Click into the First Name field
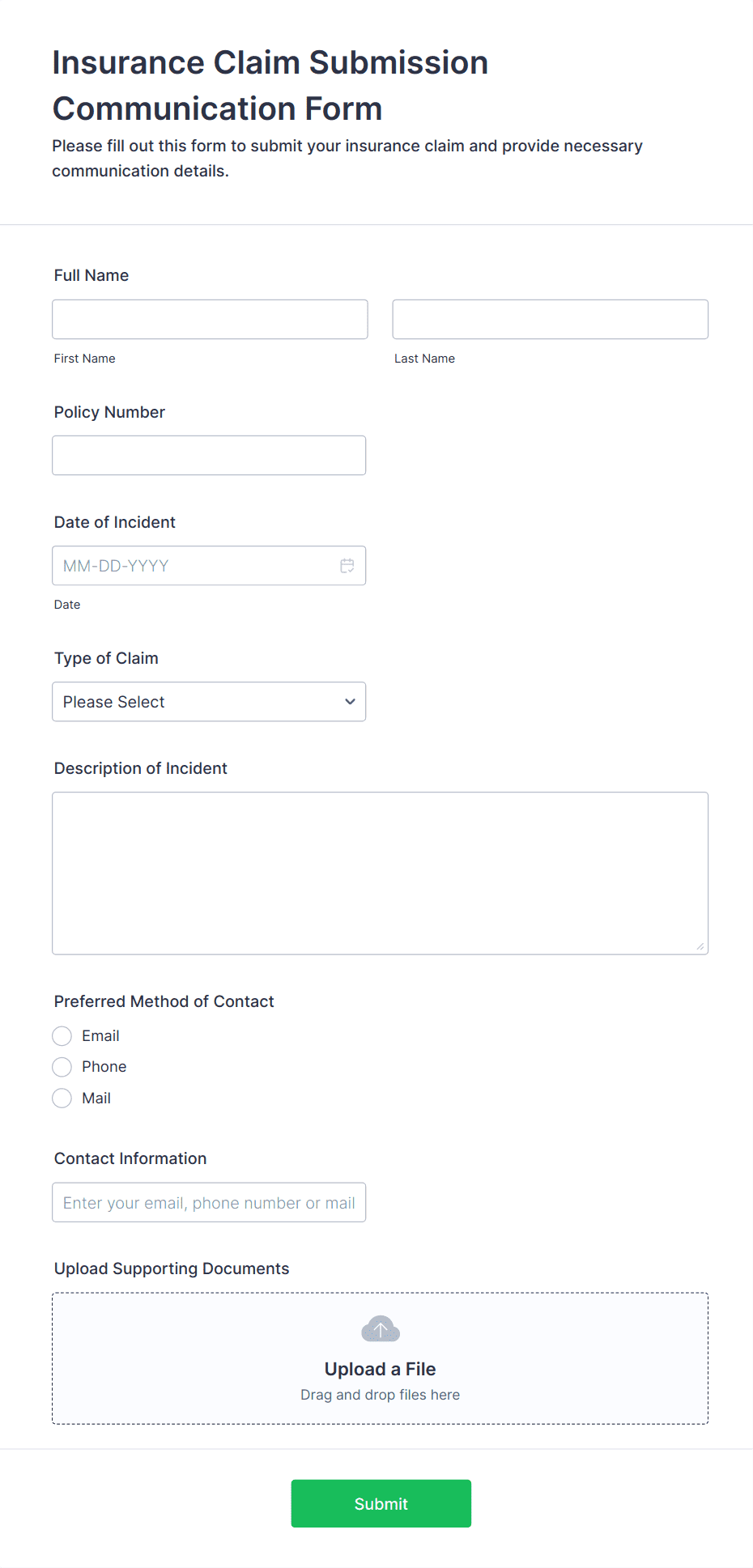 (x=209, y=319)
